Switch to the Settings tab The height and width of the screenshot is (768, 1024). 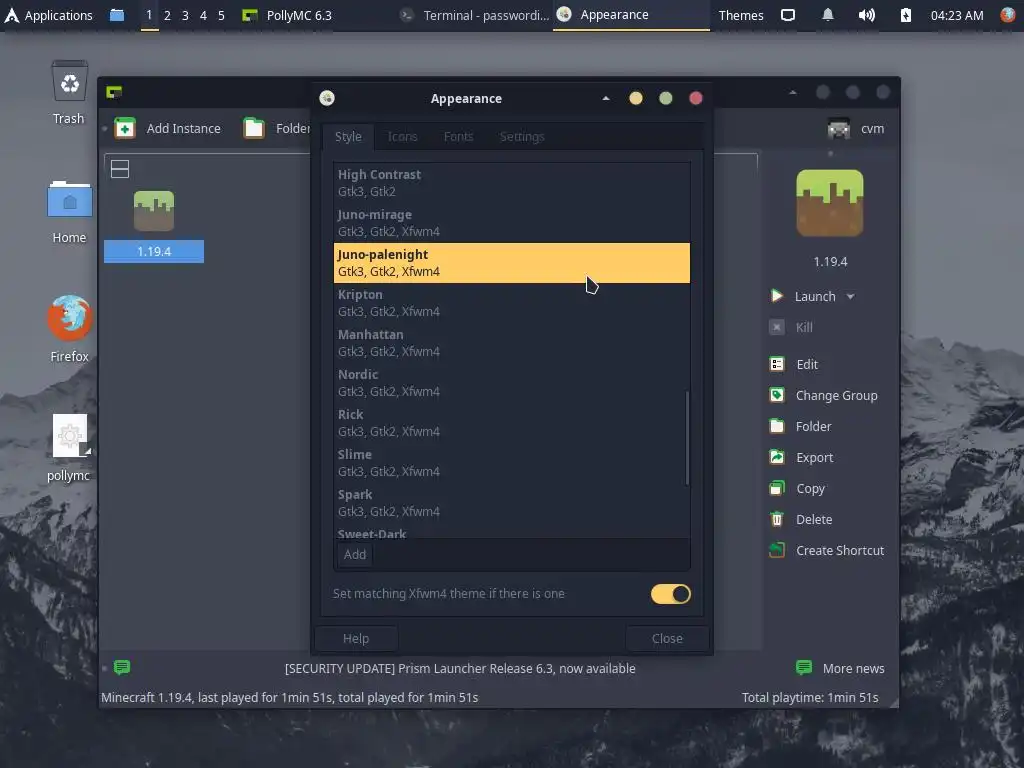522,136
